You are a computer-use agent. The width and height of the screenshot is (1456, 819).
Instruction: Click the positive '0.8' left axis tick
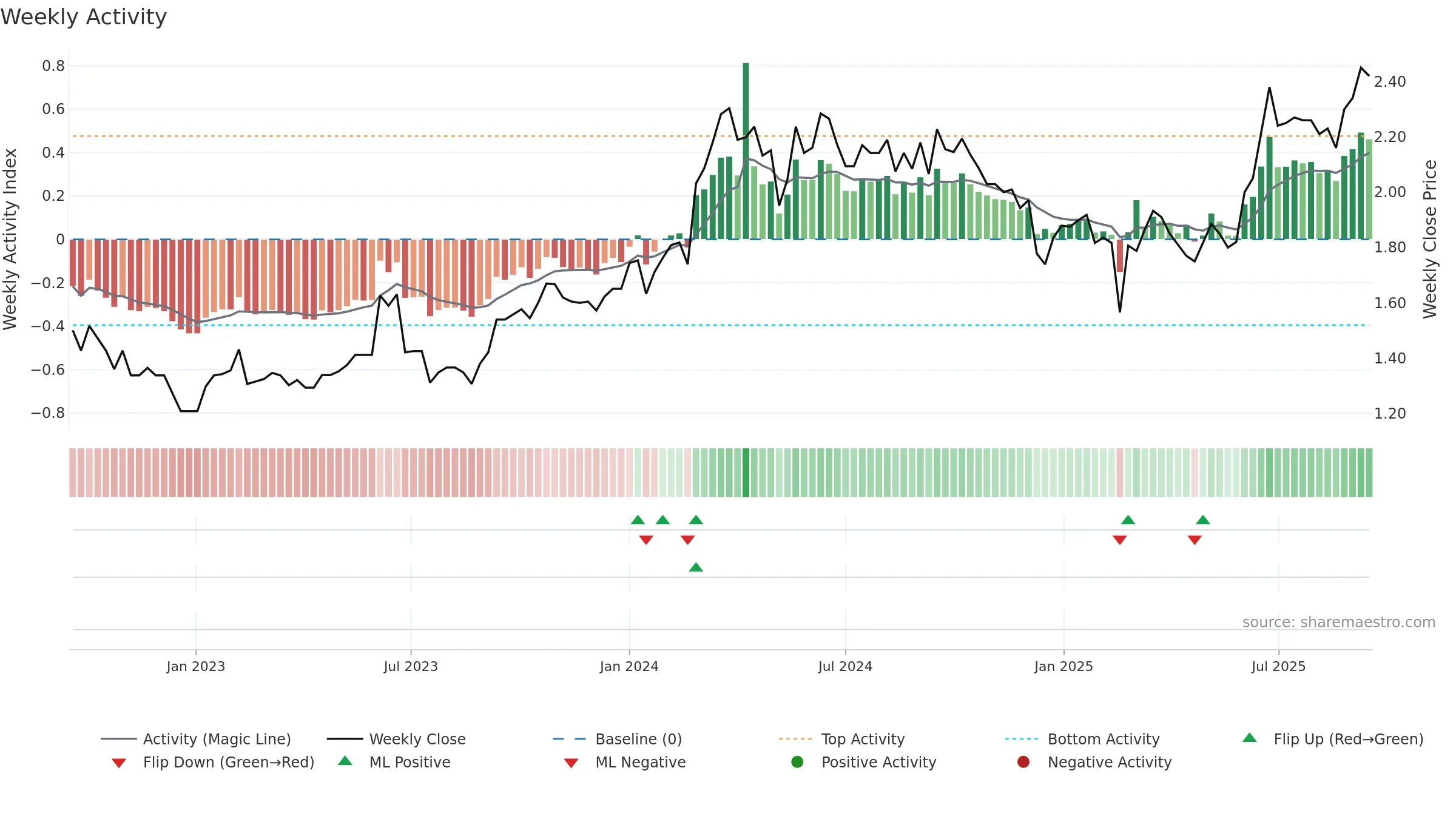53,66
